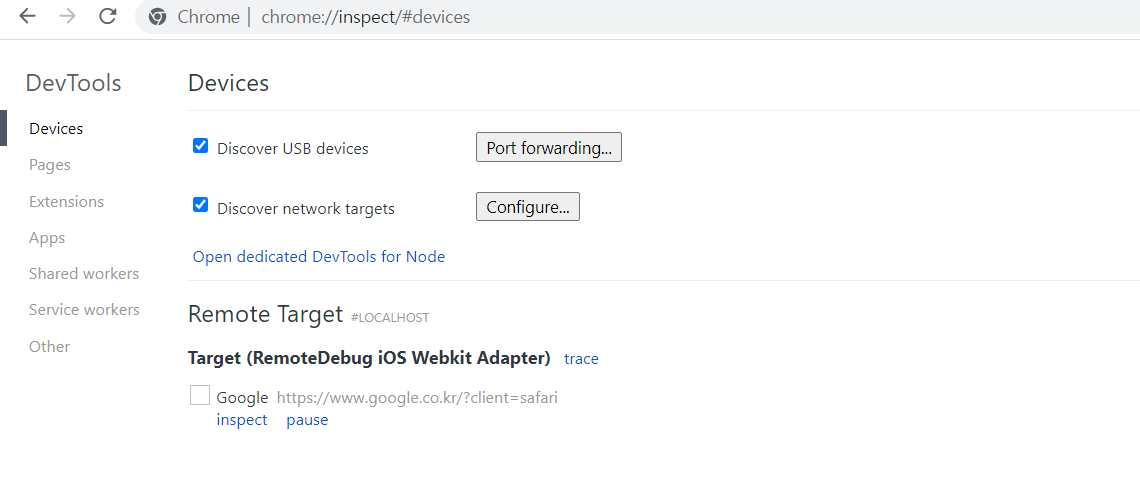Image resolution: width=1140 pixels, height=504 pixels.
Task: Switch to Service workers section
Action: [x=84, y=310]
